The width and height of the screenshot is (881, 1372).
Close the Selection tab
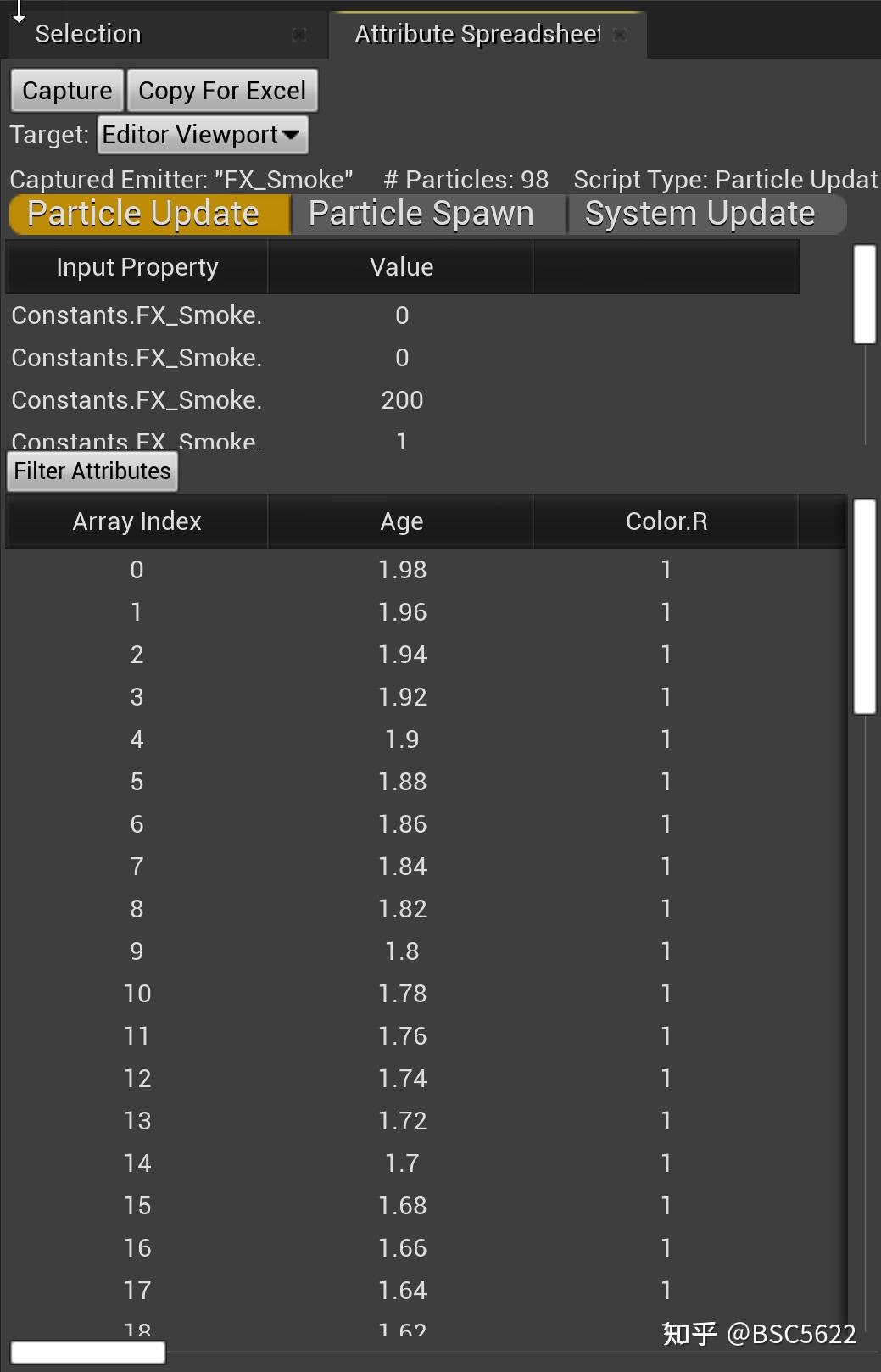point(298,35)
